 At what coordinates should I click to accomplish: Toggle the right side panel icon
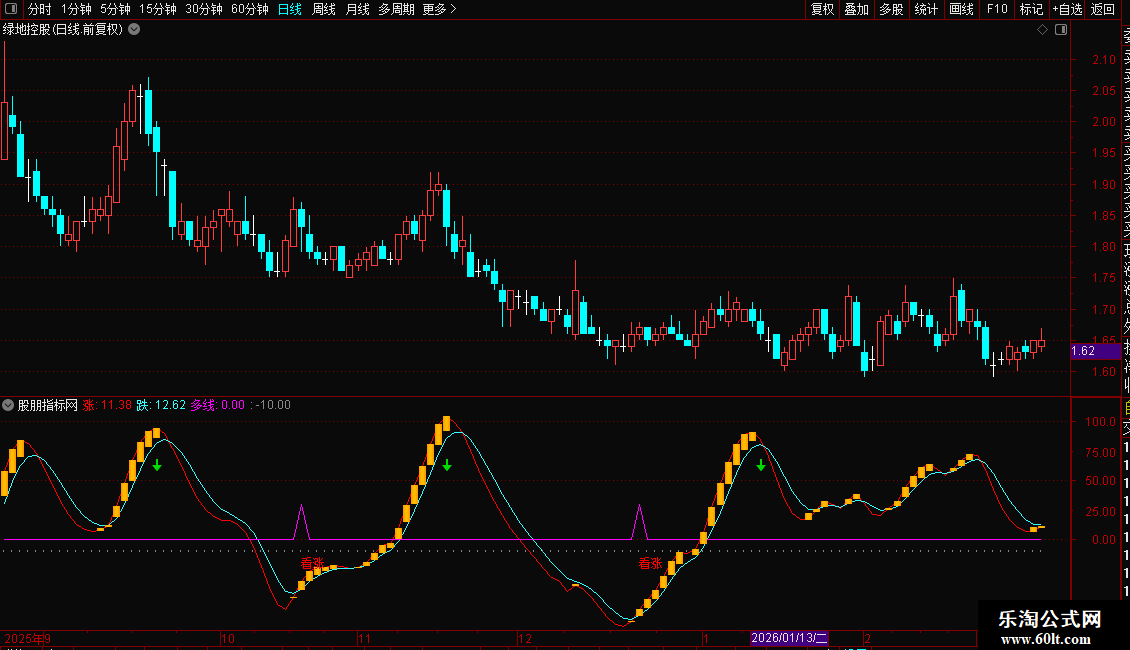[1059, 29]
